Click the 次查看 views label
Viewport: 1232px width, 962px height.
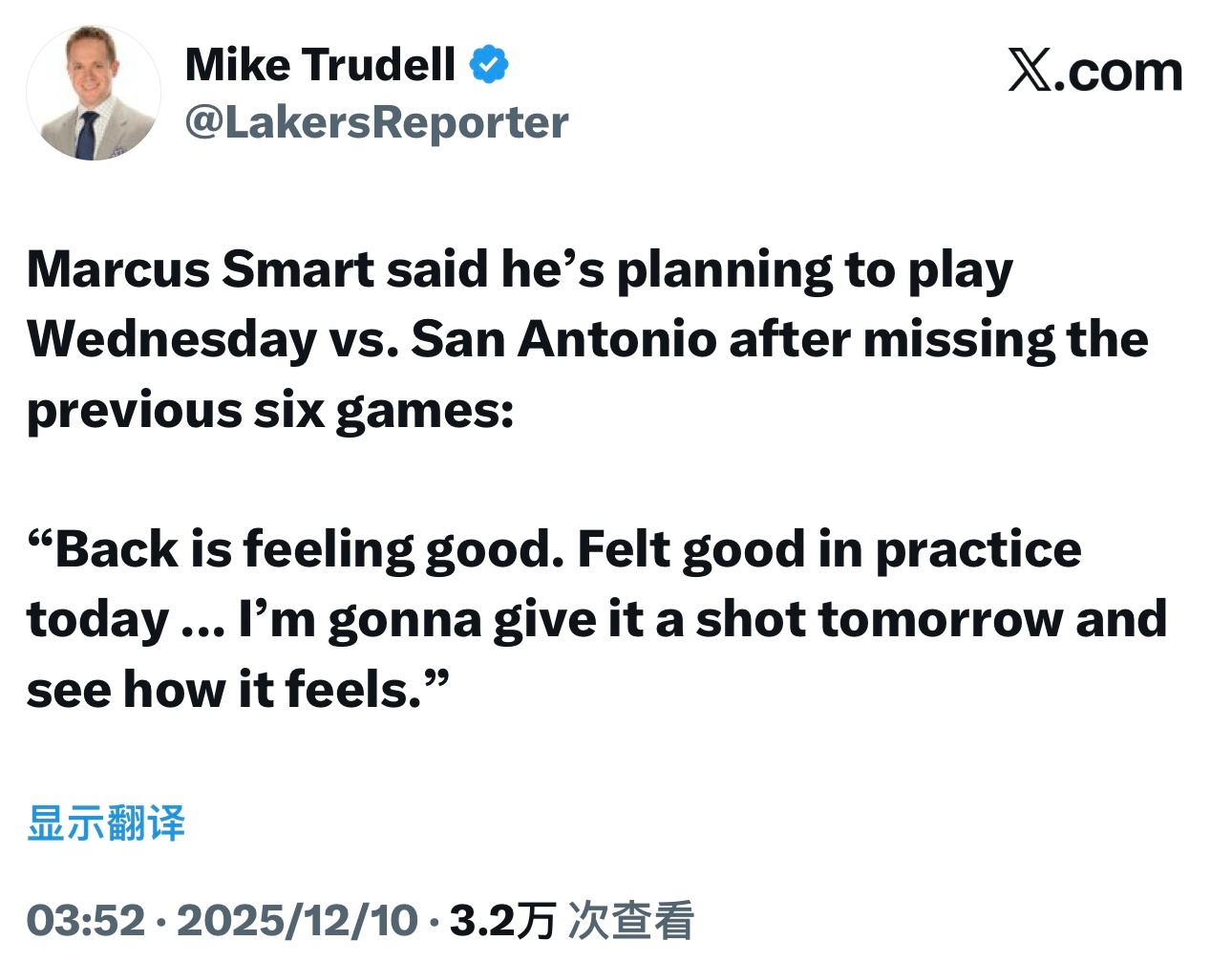click(x=630, y=920)
